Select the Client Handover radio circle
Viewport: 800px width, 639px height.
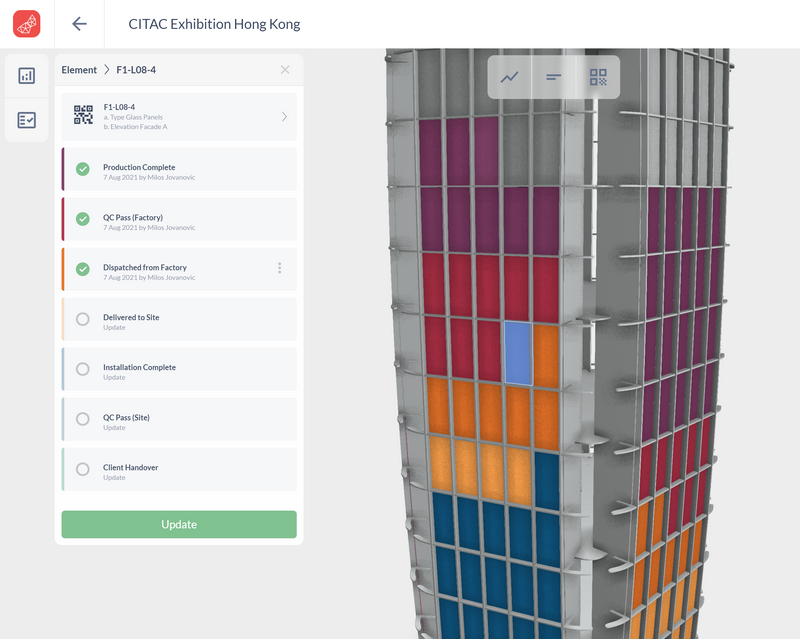(x=83, y=469)
